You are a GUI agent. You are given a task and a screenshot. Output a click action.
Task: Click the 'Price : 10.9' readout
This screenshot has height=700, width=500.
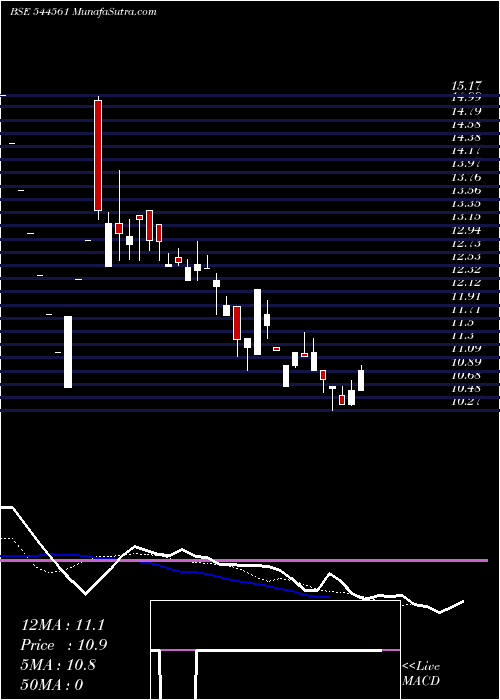pyautogui.click(x=64, y=645)
